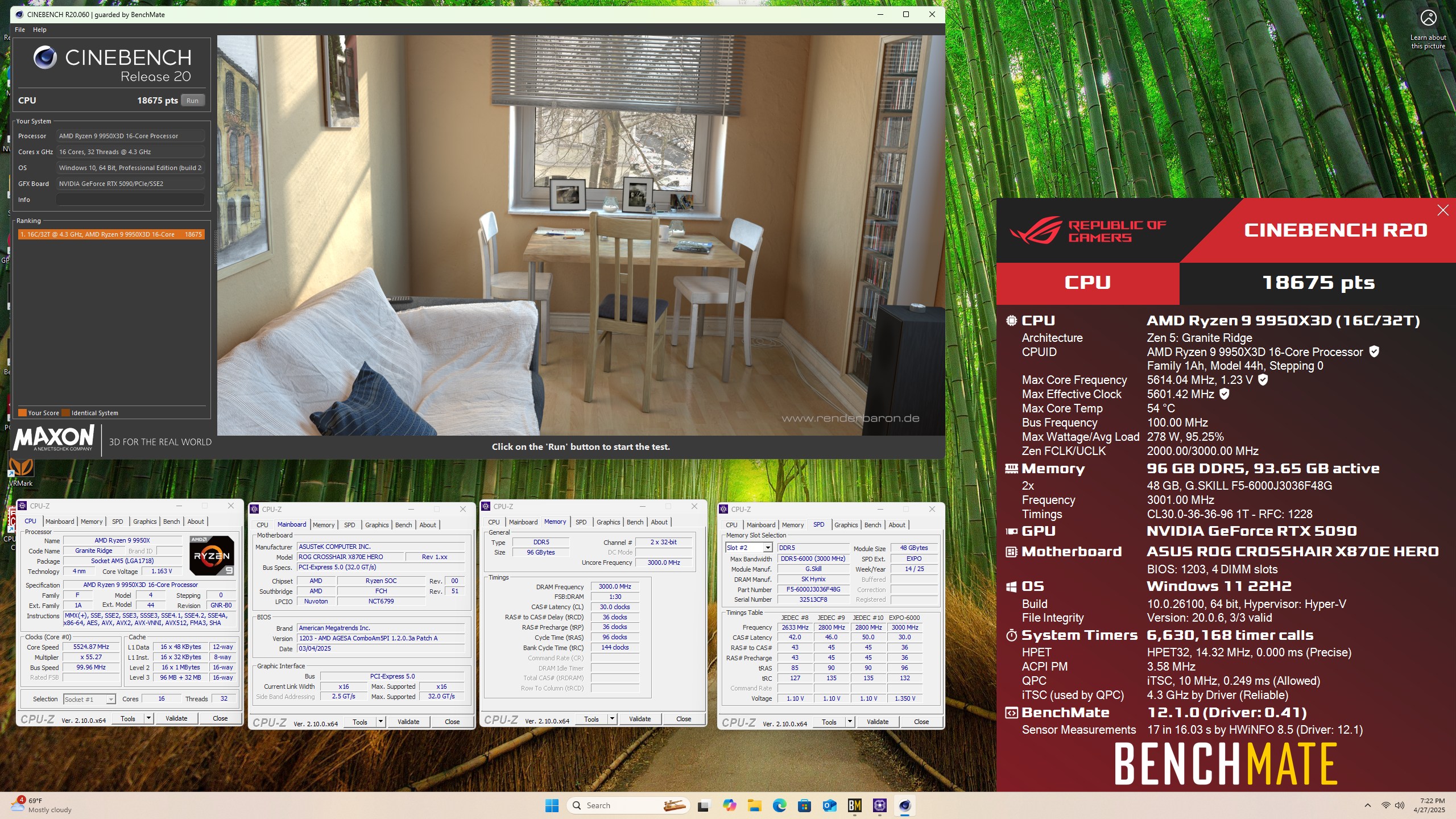This screenshot has height=819, width=1456.
Task: Click the Wi-Fi network tray icon
Action: point(1386,805)
